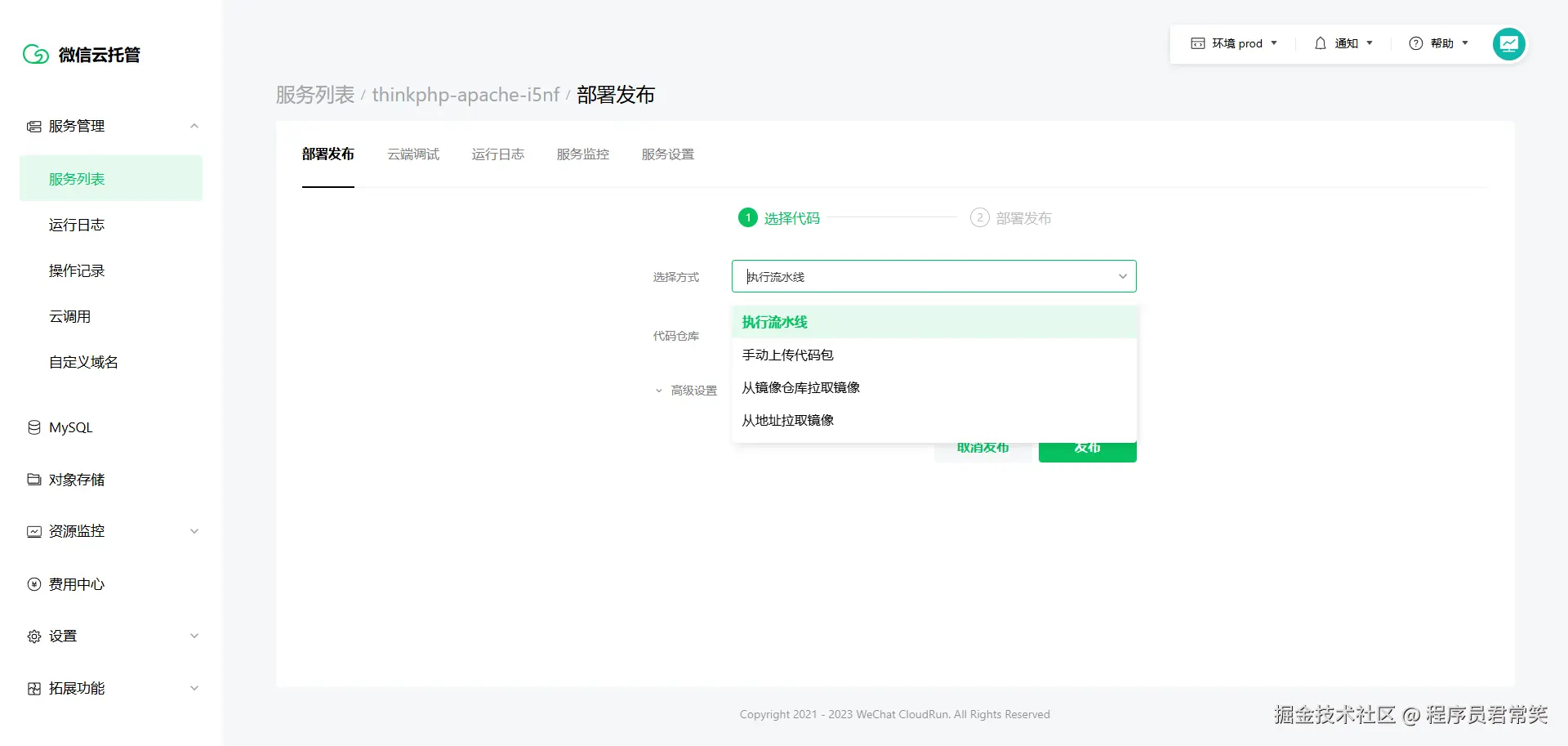The image size is (1568, 746).
Task: Click the 选择方式 field label
Action: click(676, 277)
